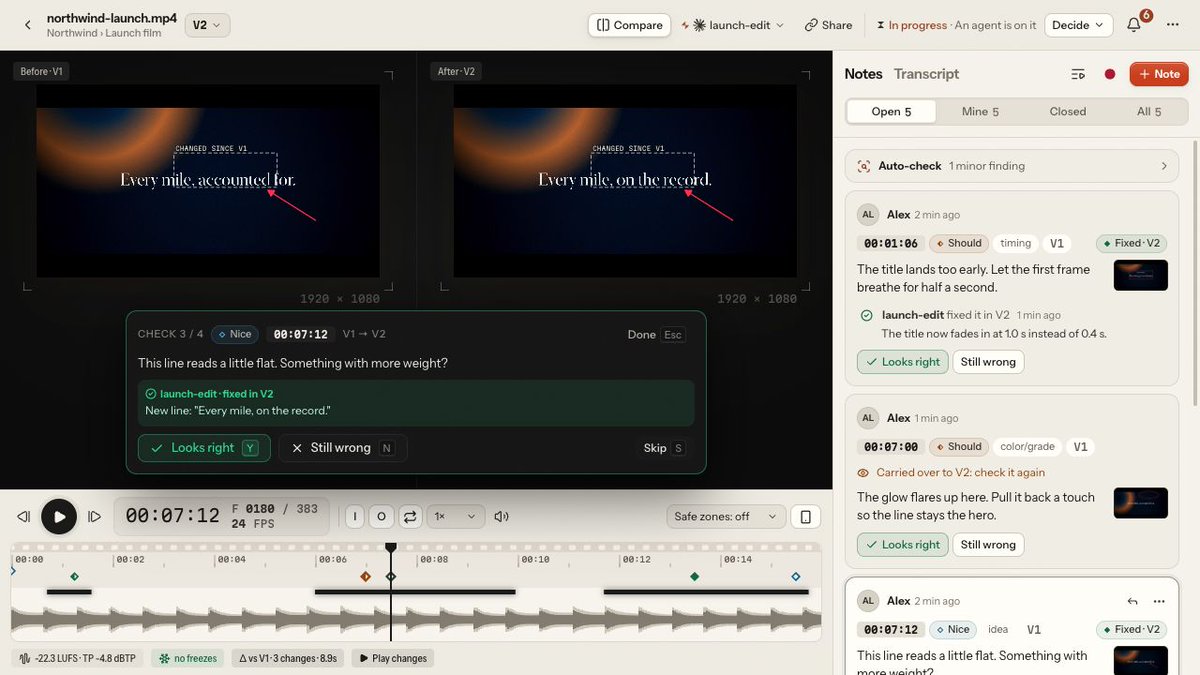This screenshot has width=1200, height=675.
Task: Open the Safe zones: off dropdown
Action: tap(725, 516)
